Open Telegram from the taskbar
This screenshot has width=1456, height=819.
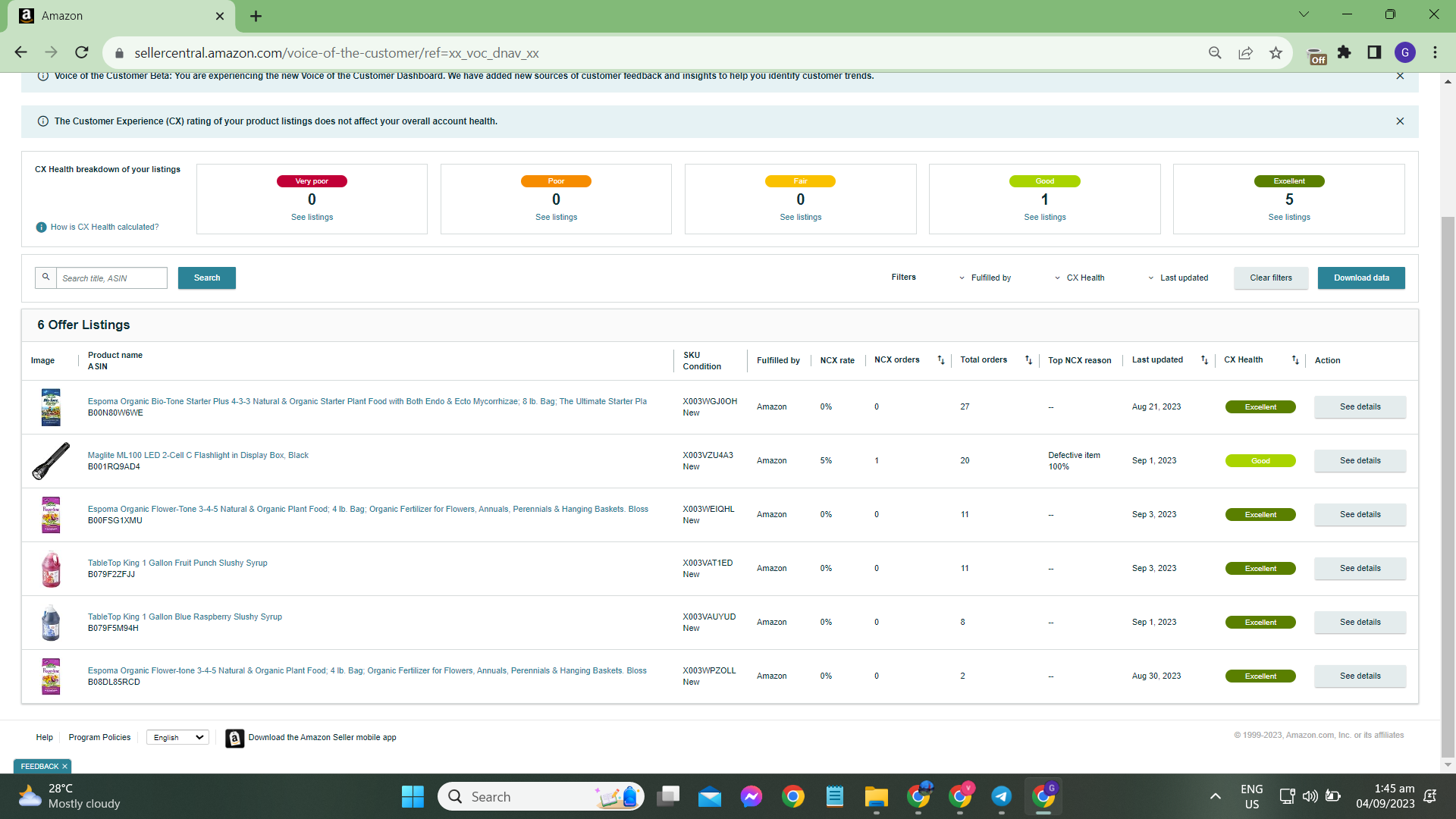pos(1001,797)
